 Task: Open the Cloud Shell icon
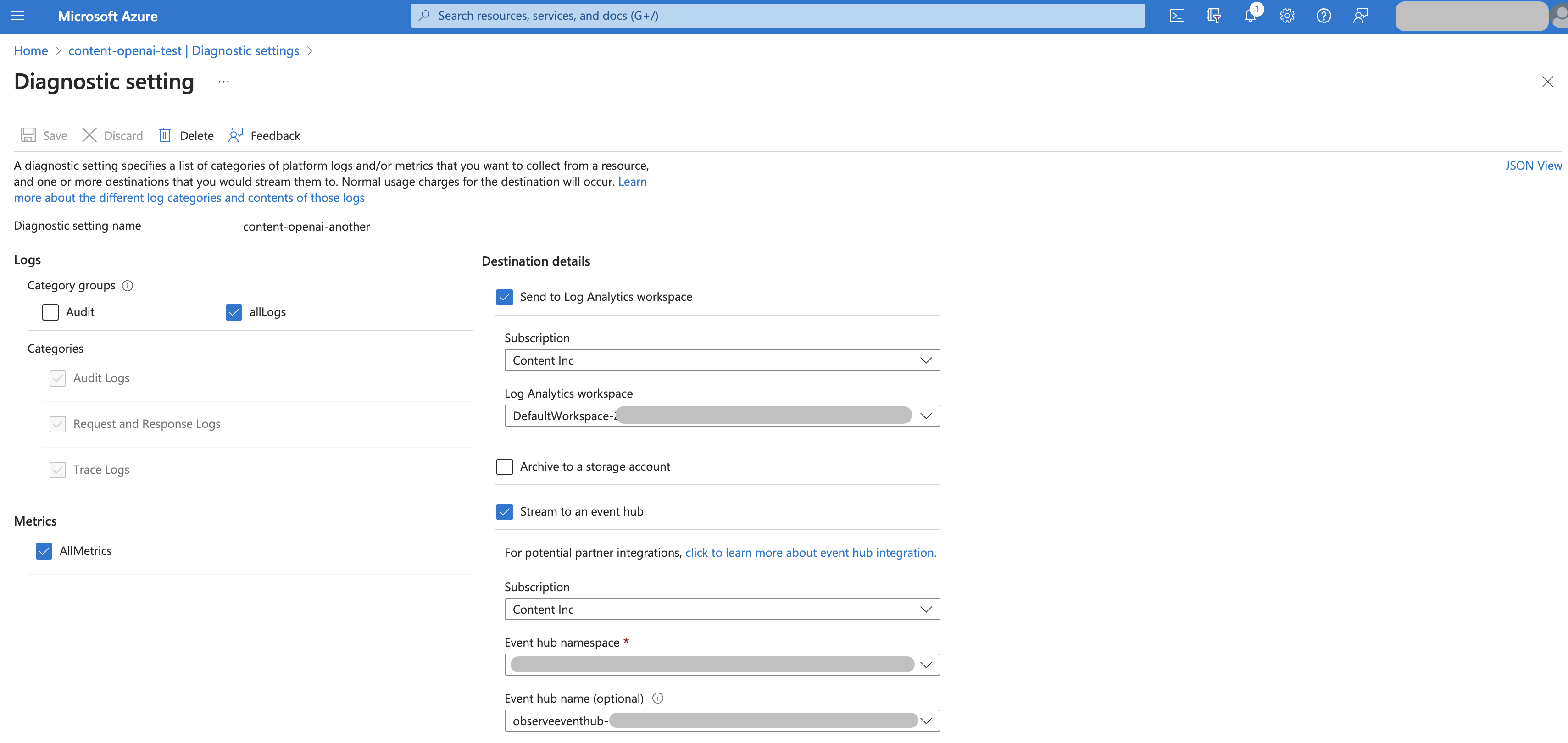[x=1177, y=16]
